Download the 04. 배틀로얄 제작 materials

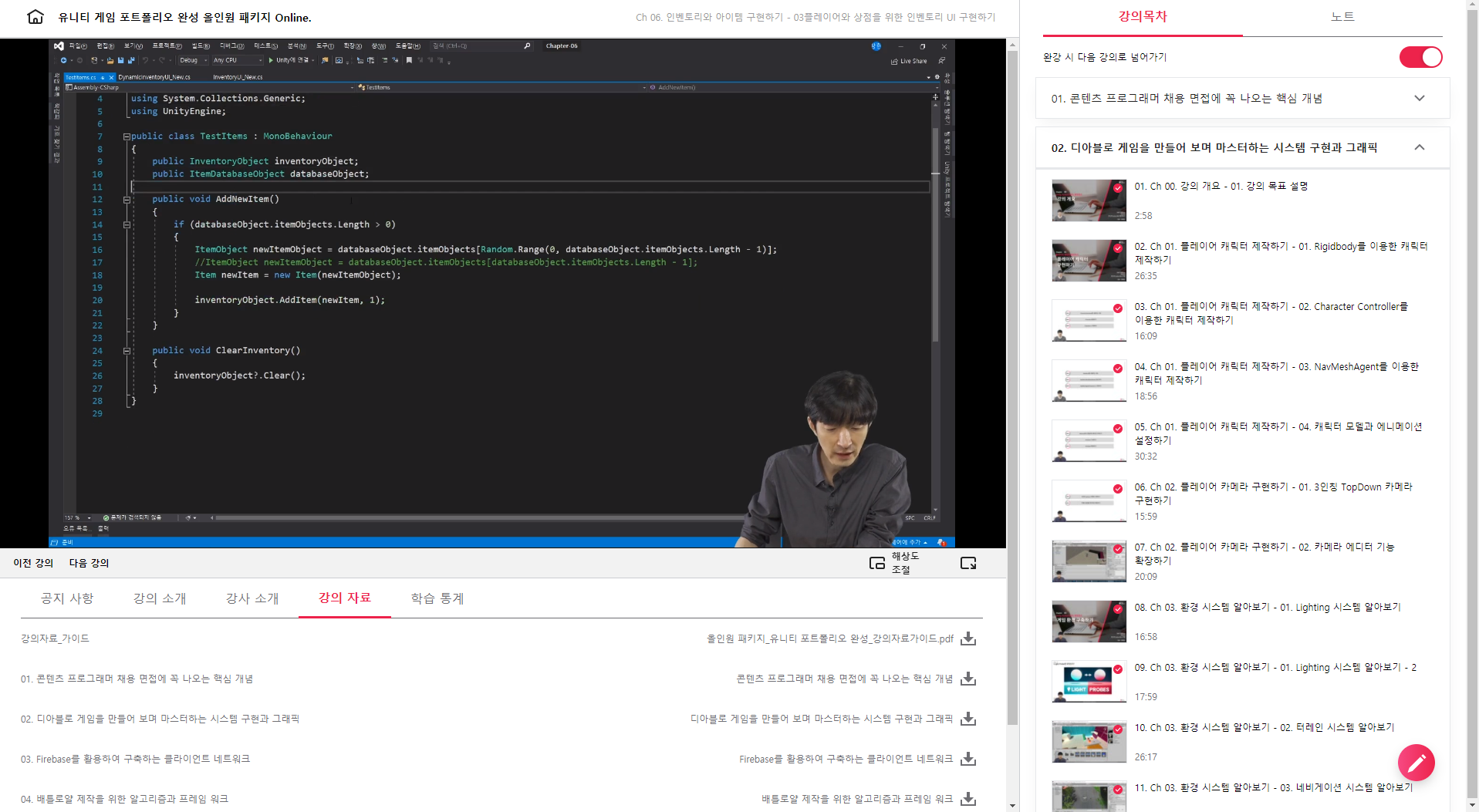(969, 799)
